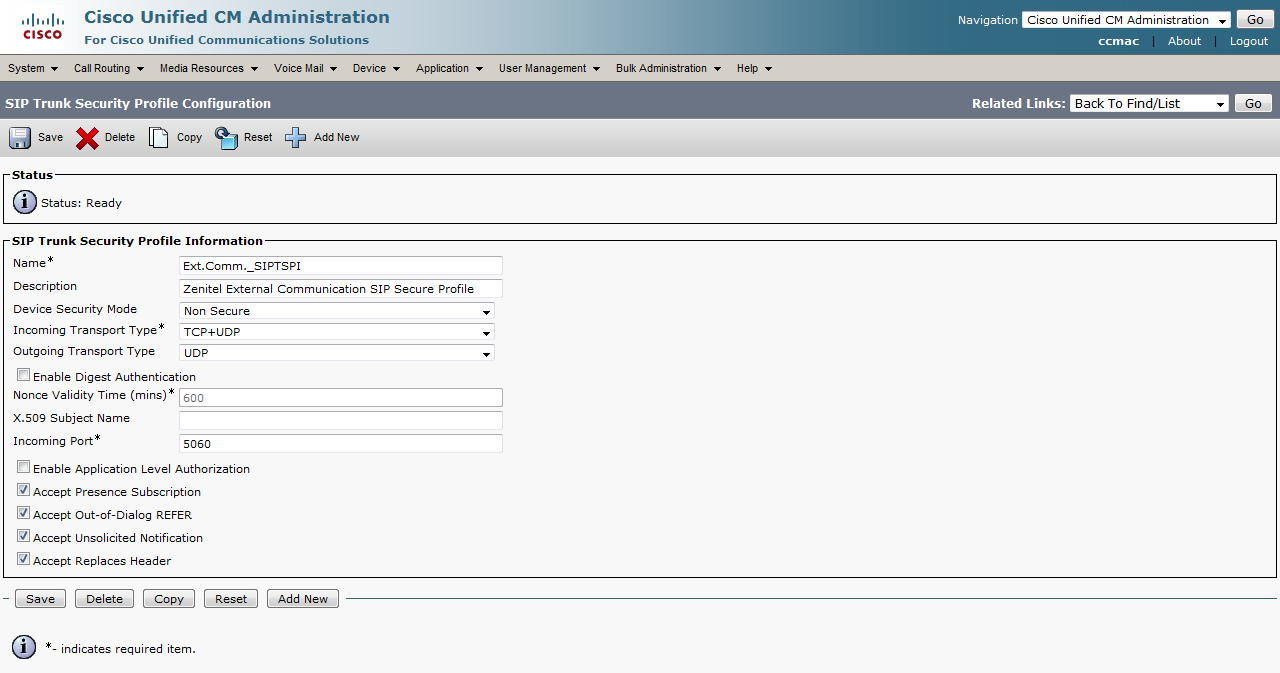Viewport: 1280px width, 673px height.
Task: Click the info icon beside required item note
Action: point(25,648)
